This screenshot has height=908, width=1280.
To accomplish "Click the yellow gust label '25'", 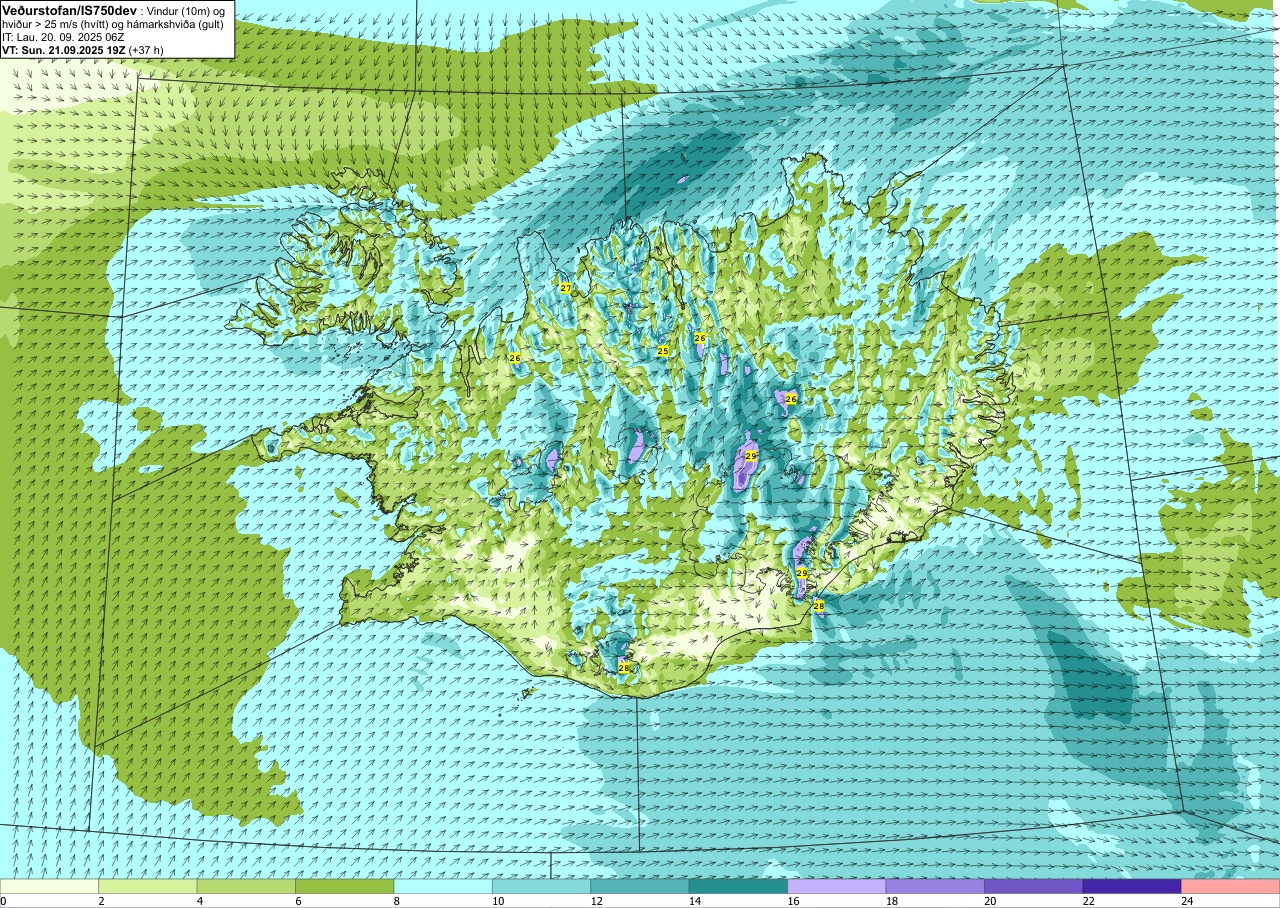I will click(663, 351).
